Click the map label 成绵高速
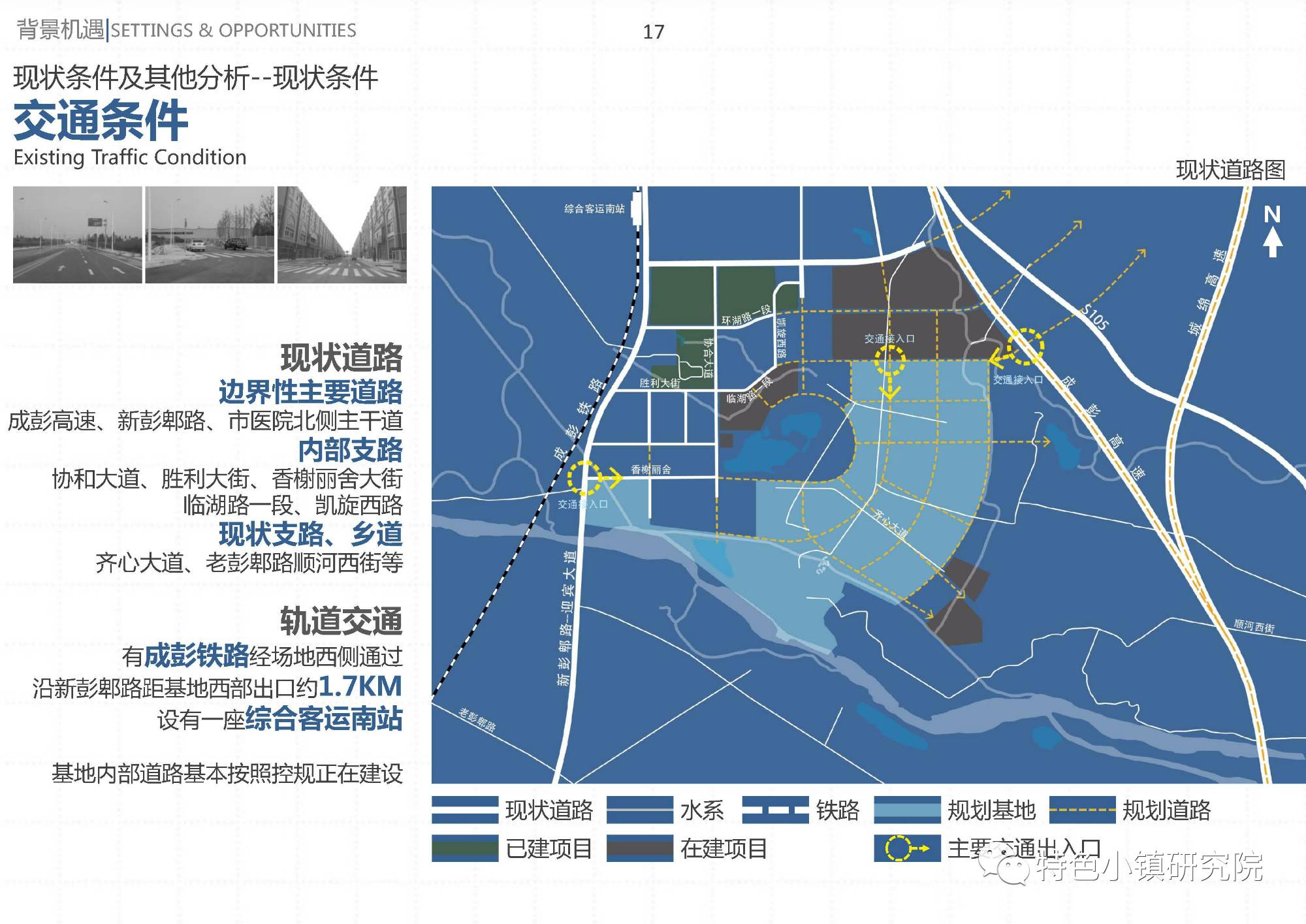 (x=1208, y=291)
